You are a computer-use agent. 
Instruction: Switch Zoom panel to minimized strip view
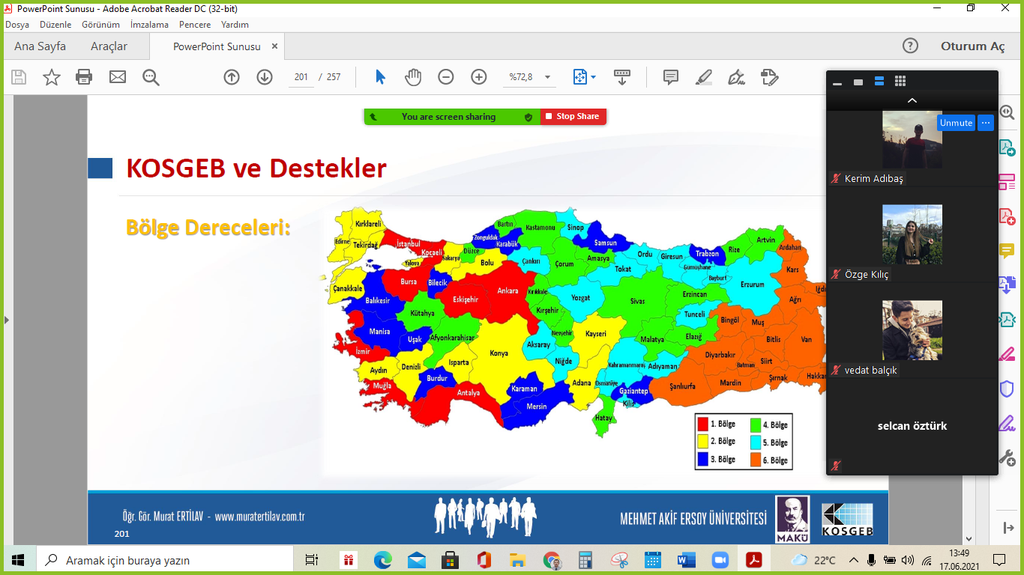click(837, 82)
